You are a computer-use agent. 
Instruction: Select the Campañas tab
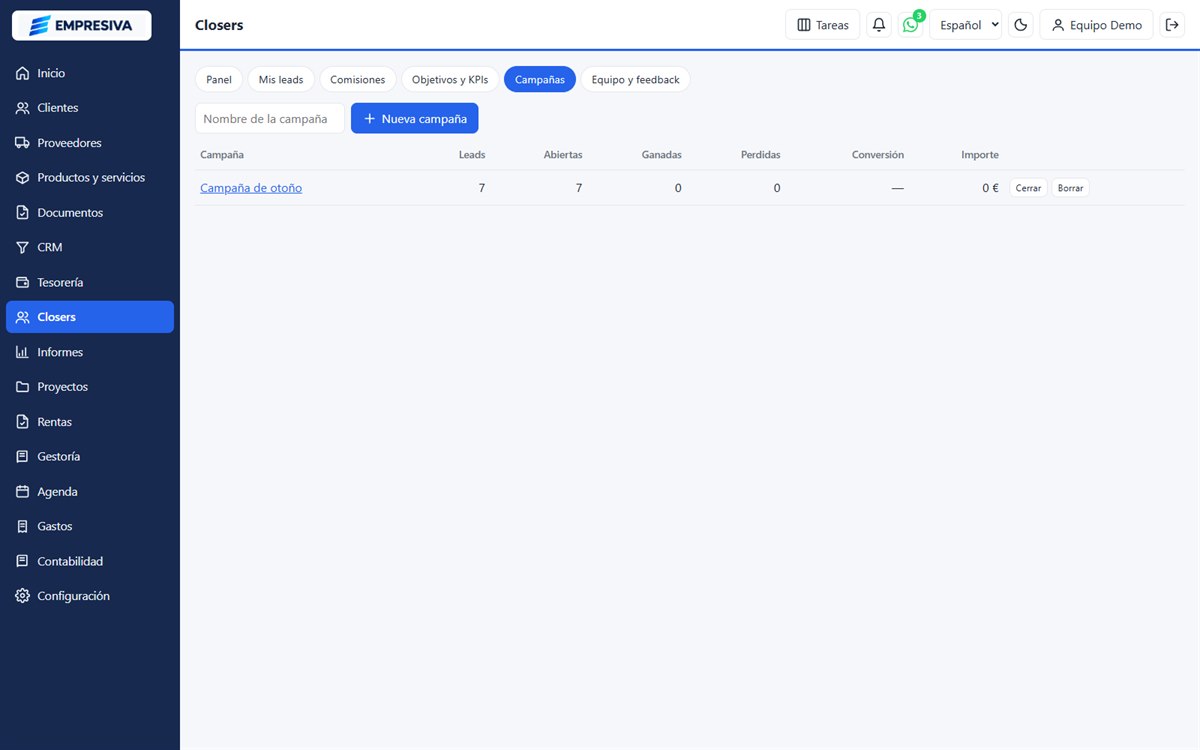[540, 79]
